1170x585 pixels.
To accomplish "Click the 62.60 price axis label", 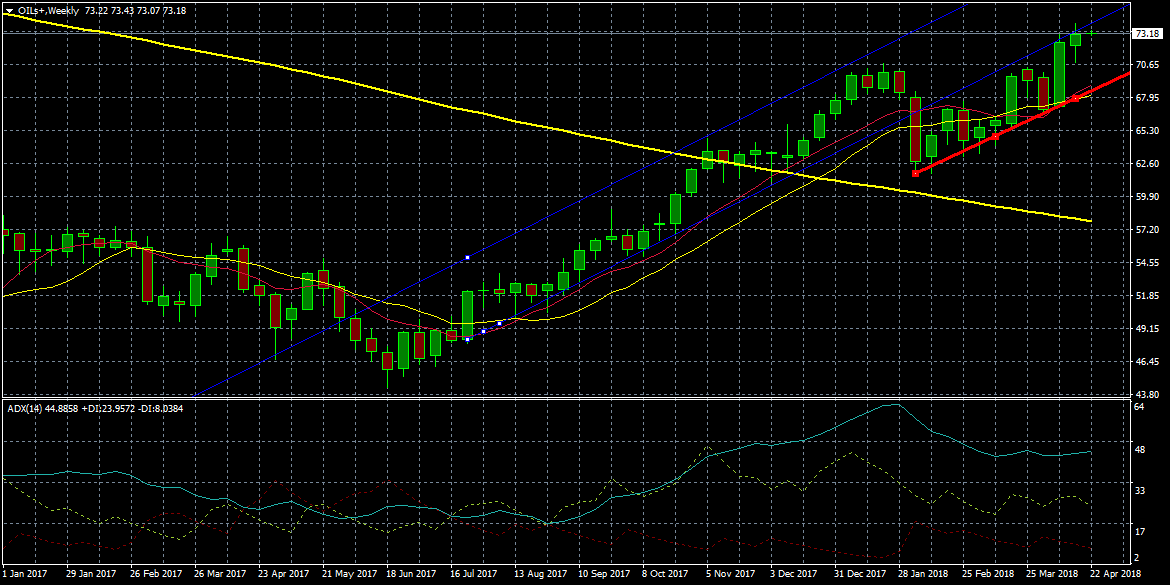I will click(x=1146, y=163).
